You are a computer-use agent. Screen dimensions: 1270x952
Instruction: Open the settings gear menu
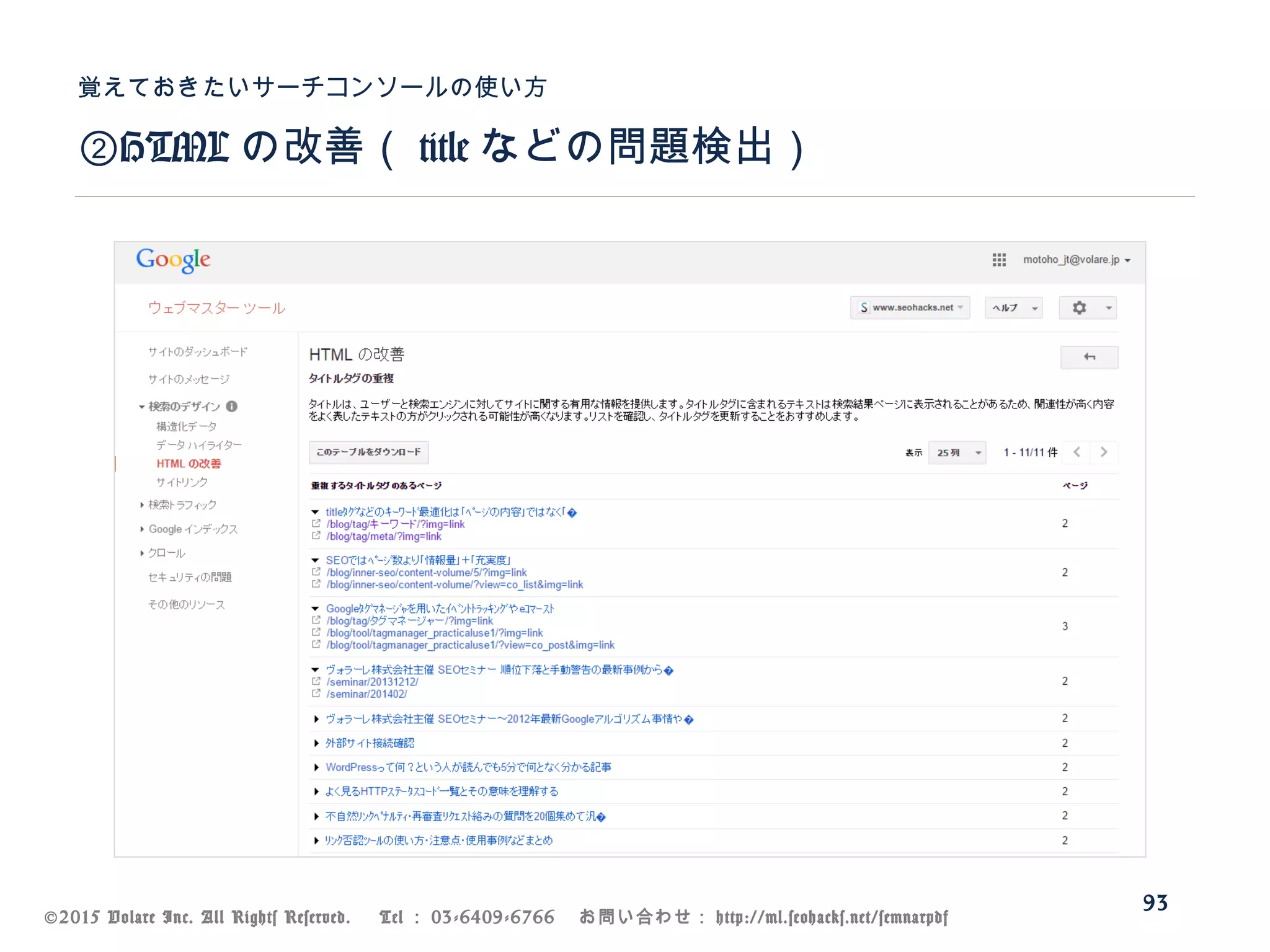coord(1087,307)
